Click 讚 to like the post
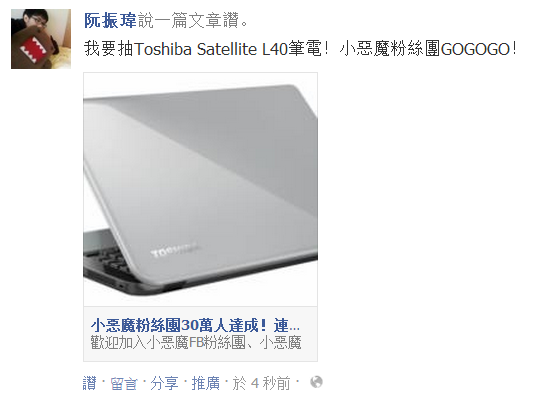Viewport: 547px width, 404px height. [x=90, y=383]
